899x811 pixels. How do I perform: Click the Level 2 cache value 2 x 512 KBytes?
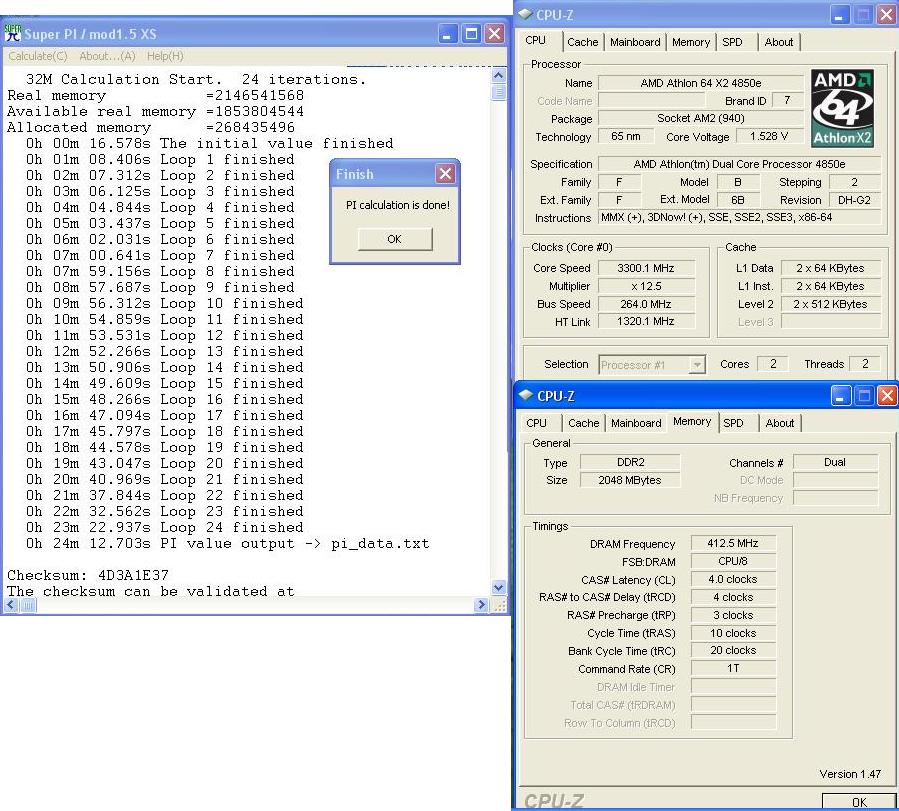tap(830, 304)
